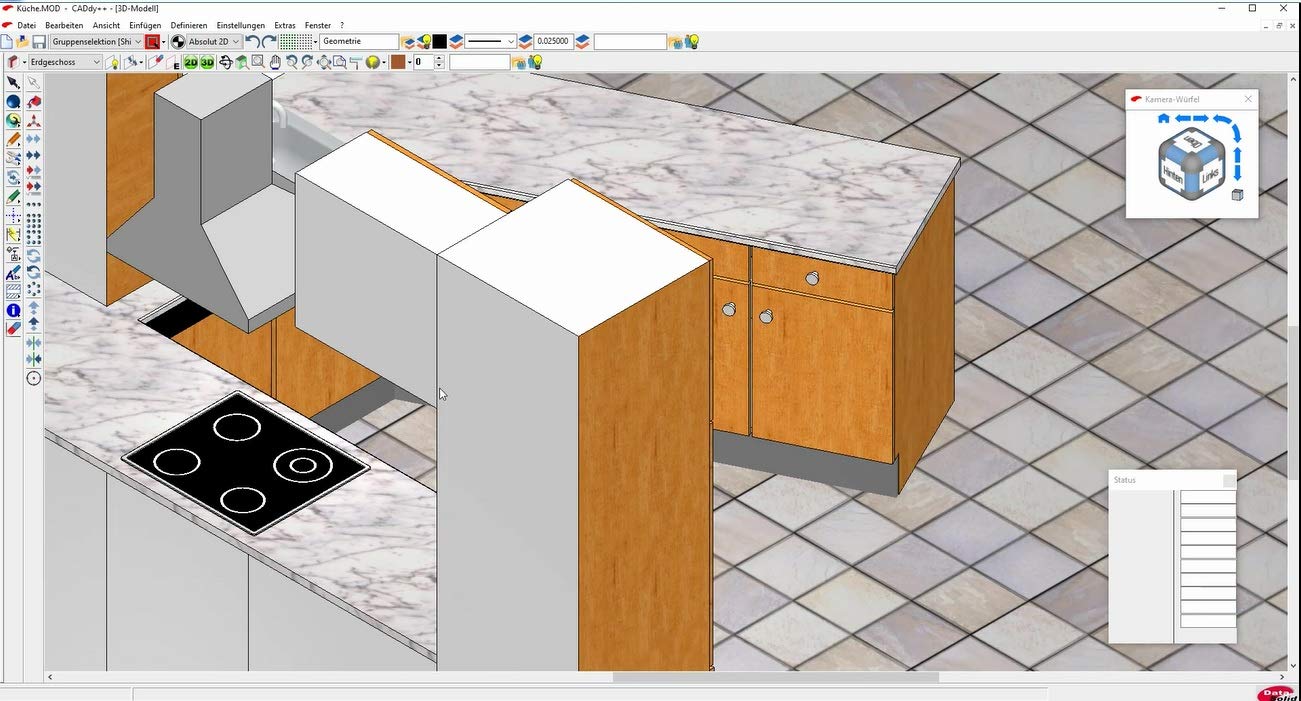Select the zoom window magnifier tool
This screenshot has height=701, width=1301.
[x=258, y=62]
